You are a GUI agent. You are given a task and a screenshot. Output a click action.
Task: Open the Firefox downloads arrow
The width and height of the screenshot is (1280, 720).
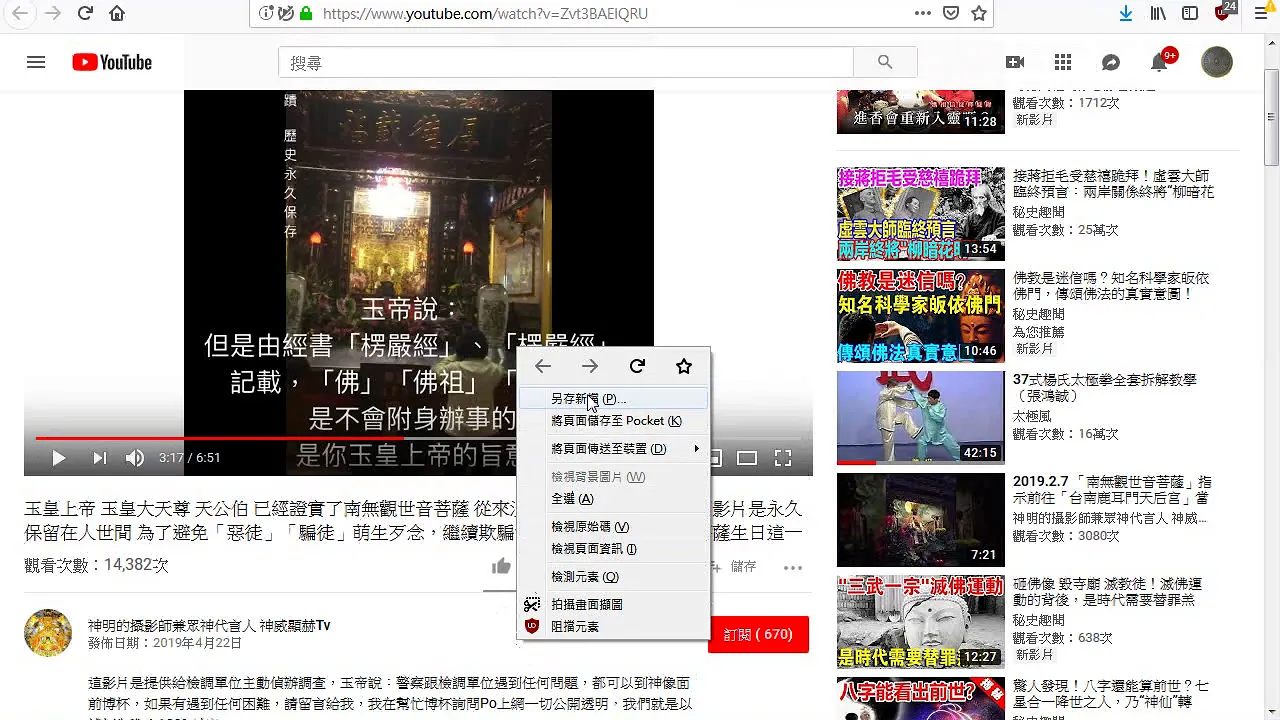pos(1125,13)
